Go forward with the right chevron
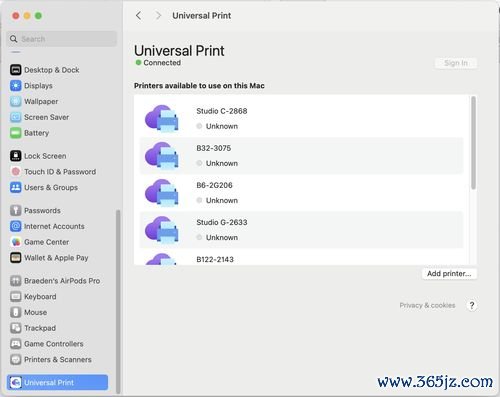500x397 pixels. (158, 15)
